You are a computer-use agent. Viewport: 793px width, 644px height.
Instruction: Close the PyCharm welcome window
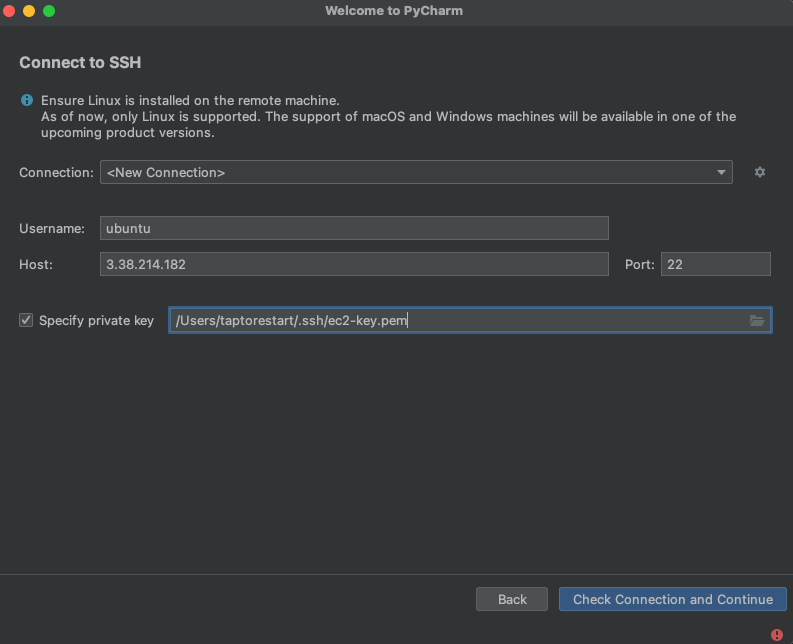click(9, 11)
